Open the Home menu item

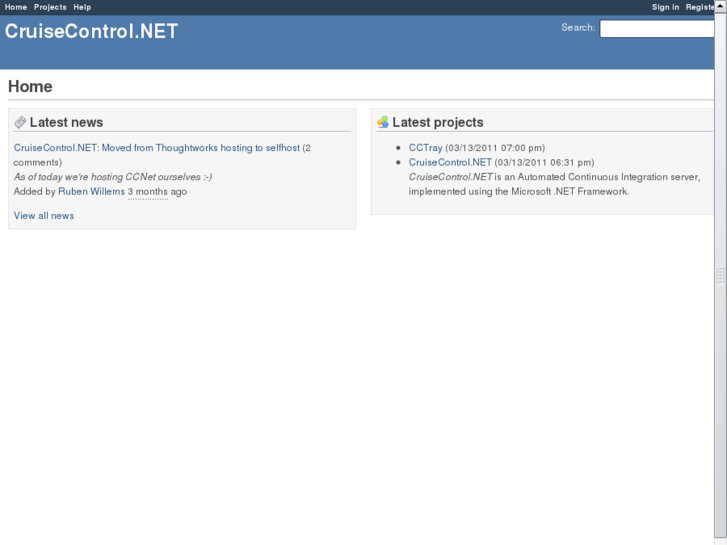[x=16, y=7]
